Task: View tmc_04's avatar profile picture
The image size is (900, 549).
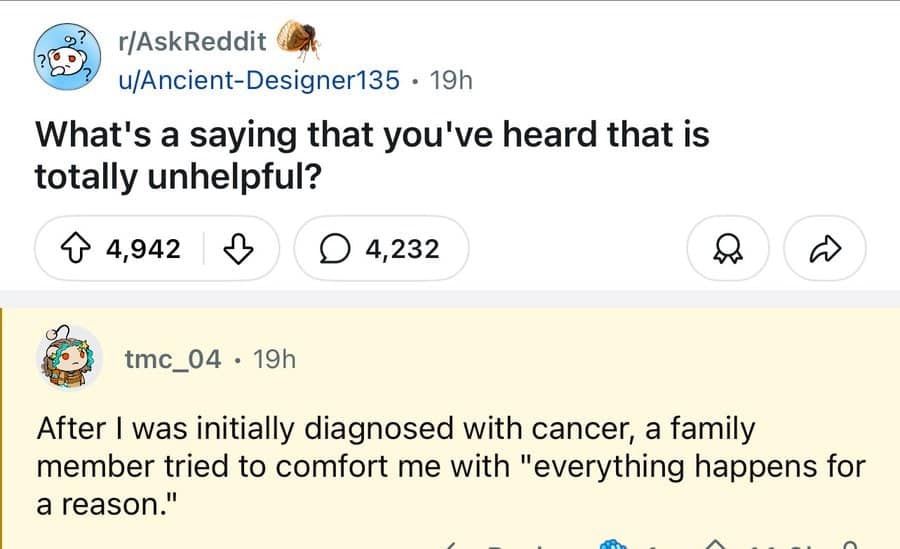Action: (69, 359)
